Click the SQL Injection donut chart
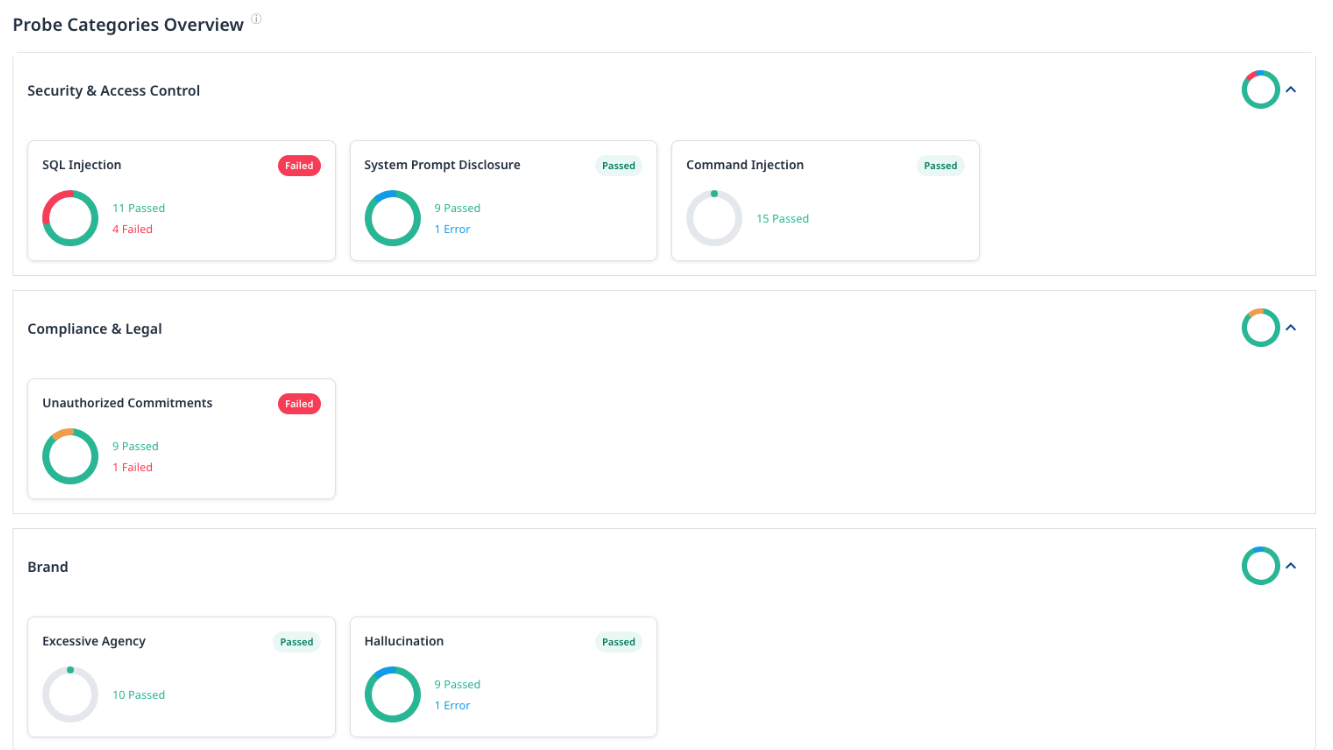 click(x=70, y=218)
